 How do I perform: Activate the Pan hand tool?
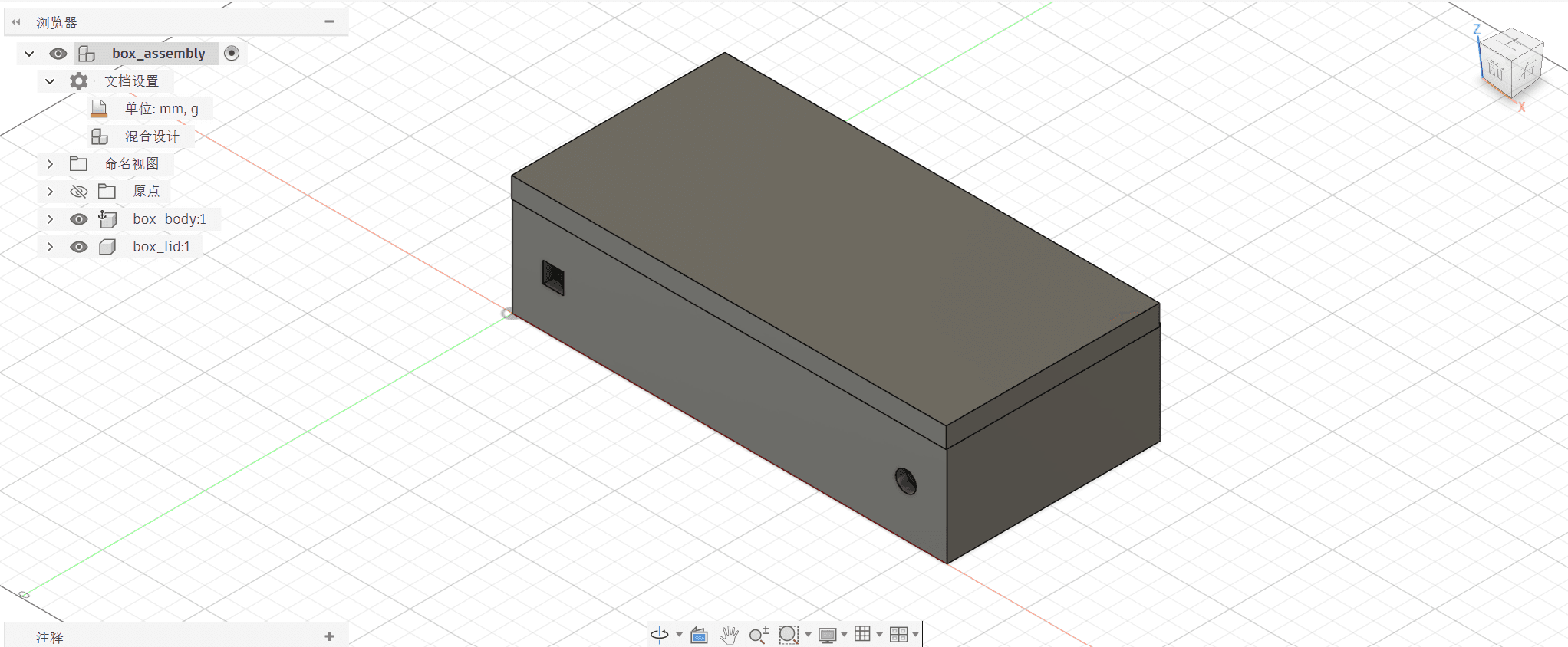click(729, 634)
